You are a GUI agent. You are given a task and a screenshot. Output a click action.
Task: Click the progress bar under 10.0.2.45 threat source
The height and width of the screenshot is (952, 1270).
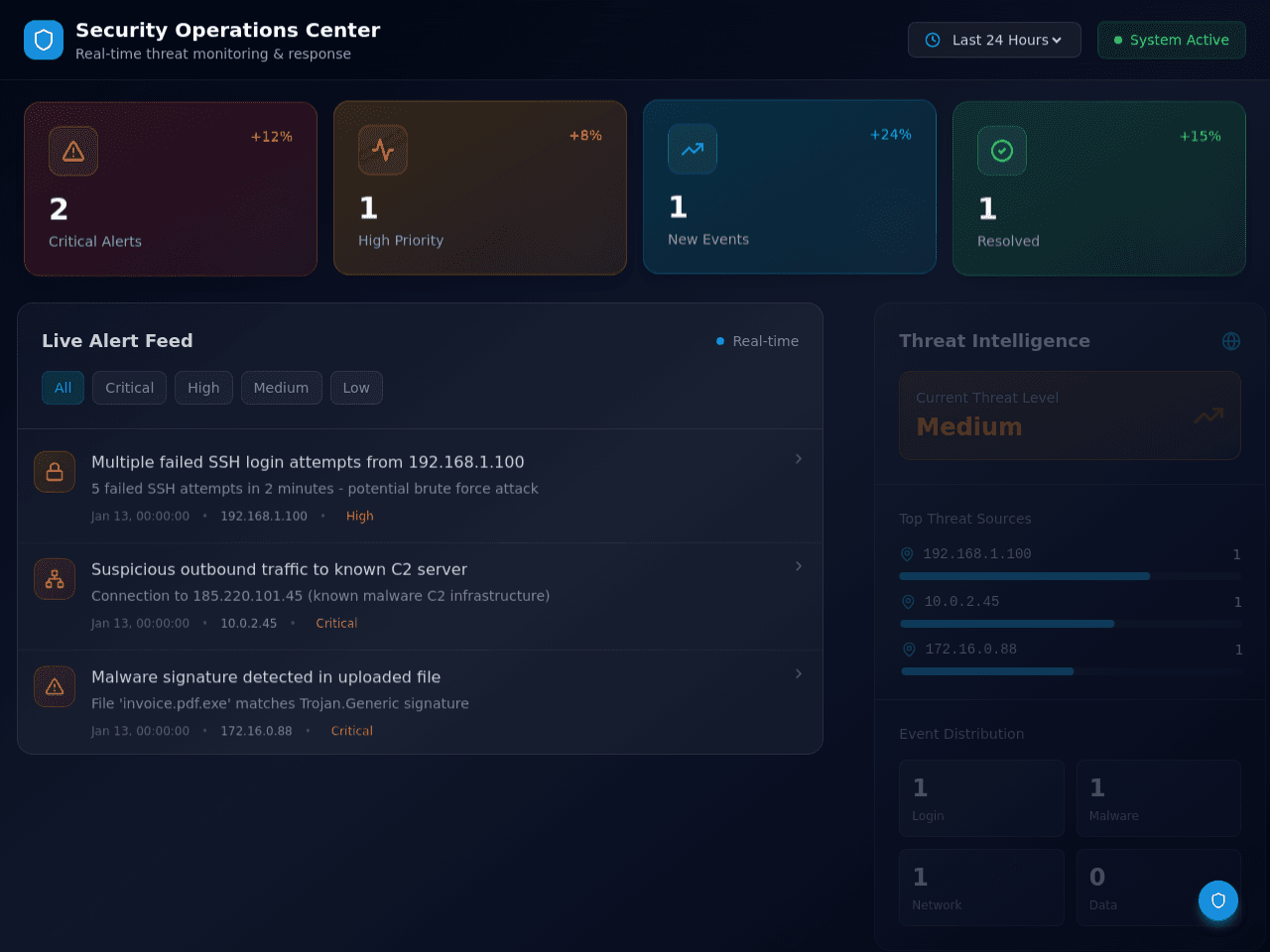[1071, 624]
